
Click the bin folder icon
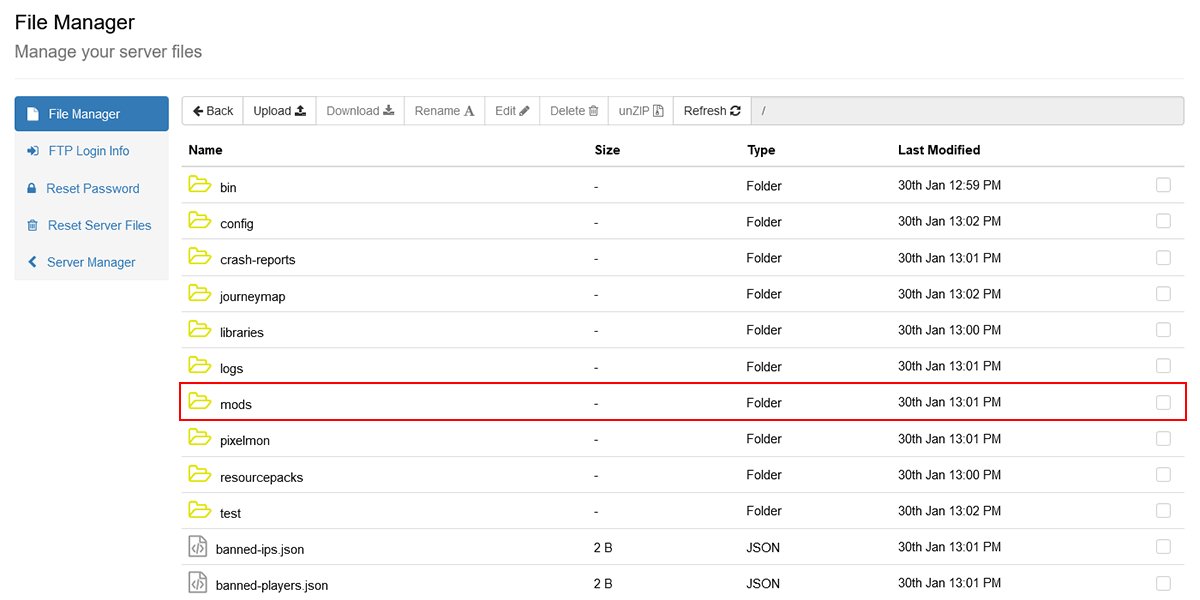tap(200, 185)
